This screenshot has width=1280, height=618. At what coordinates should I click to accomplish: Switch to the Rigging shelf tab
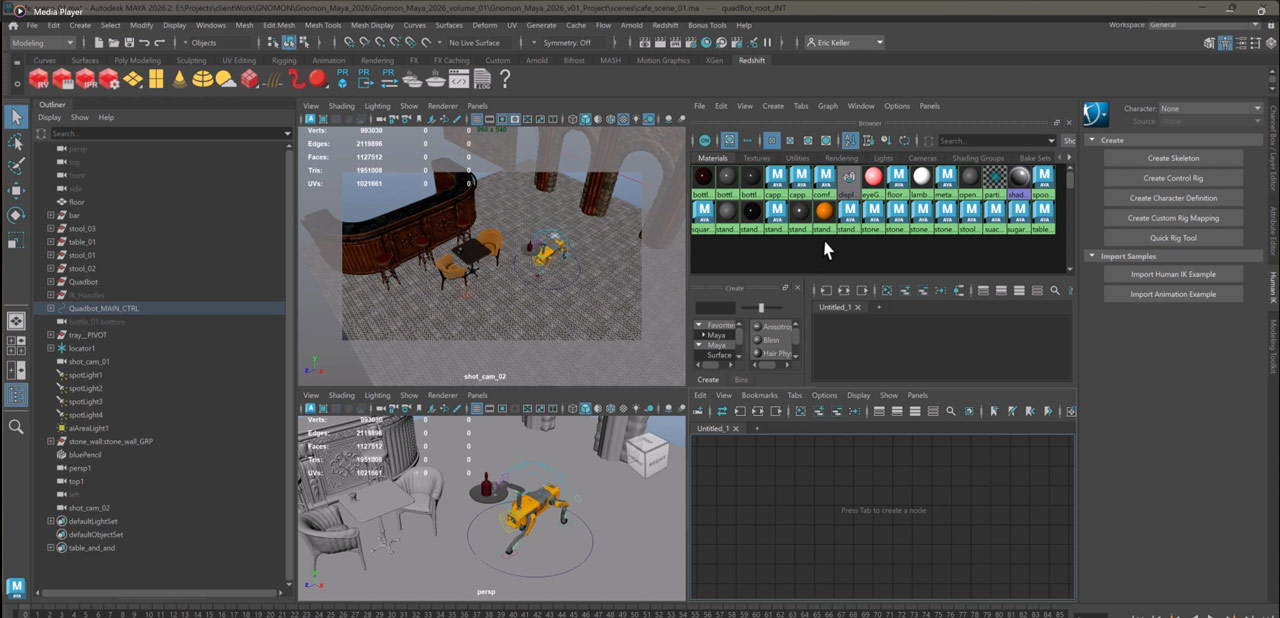click(284, 60)
